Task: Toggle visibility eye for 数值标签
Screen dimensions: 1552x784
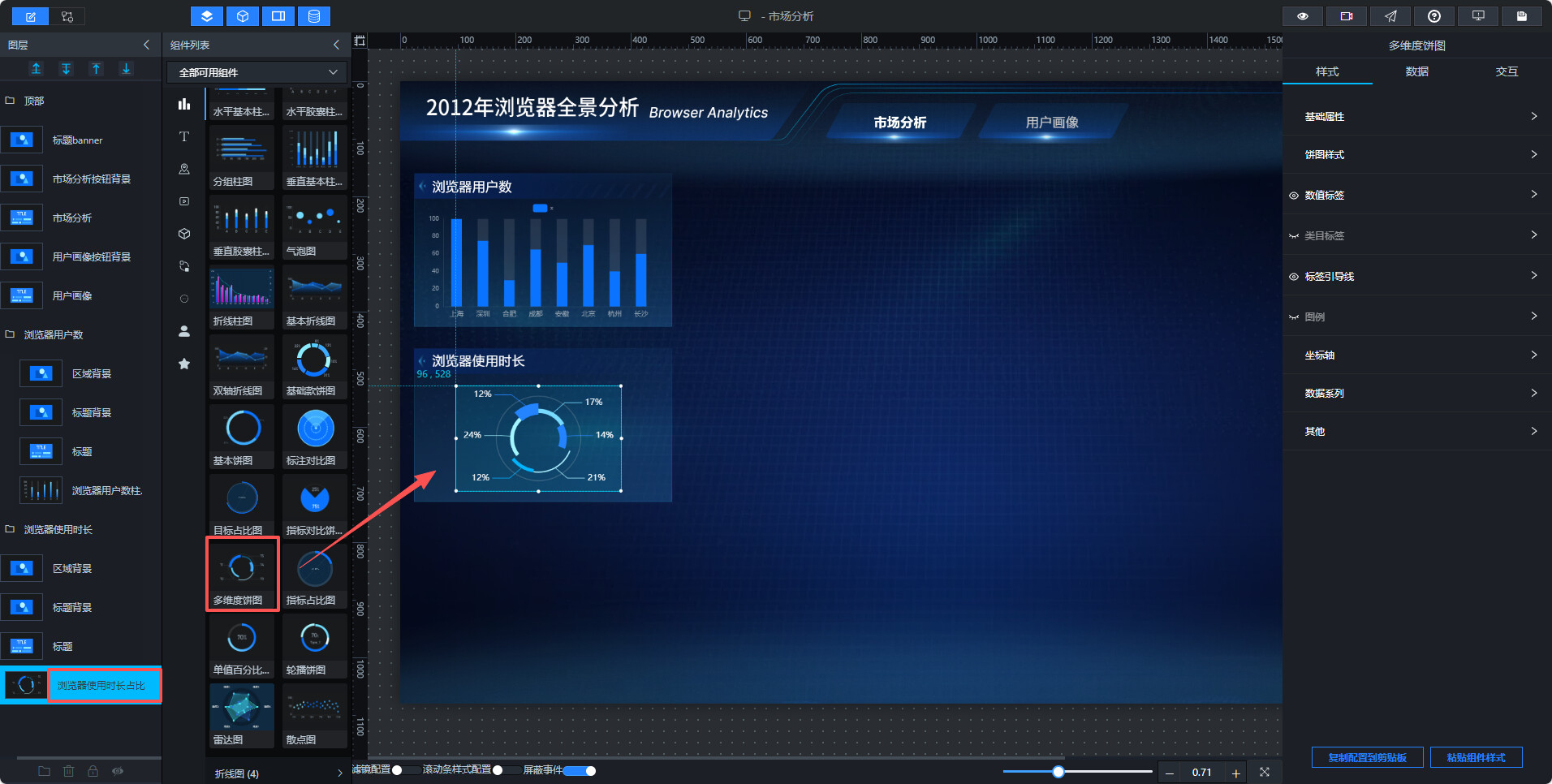Action: tap(1294, 196)
